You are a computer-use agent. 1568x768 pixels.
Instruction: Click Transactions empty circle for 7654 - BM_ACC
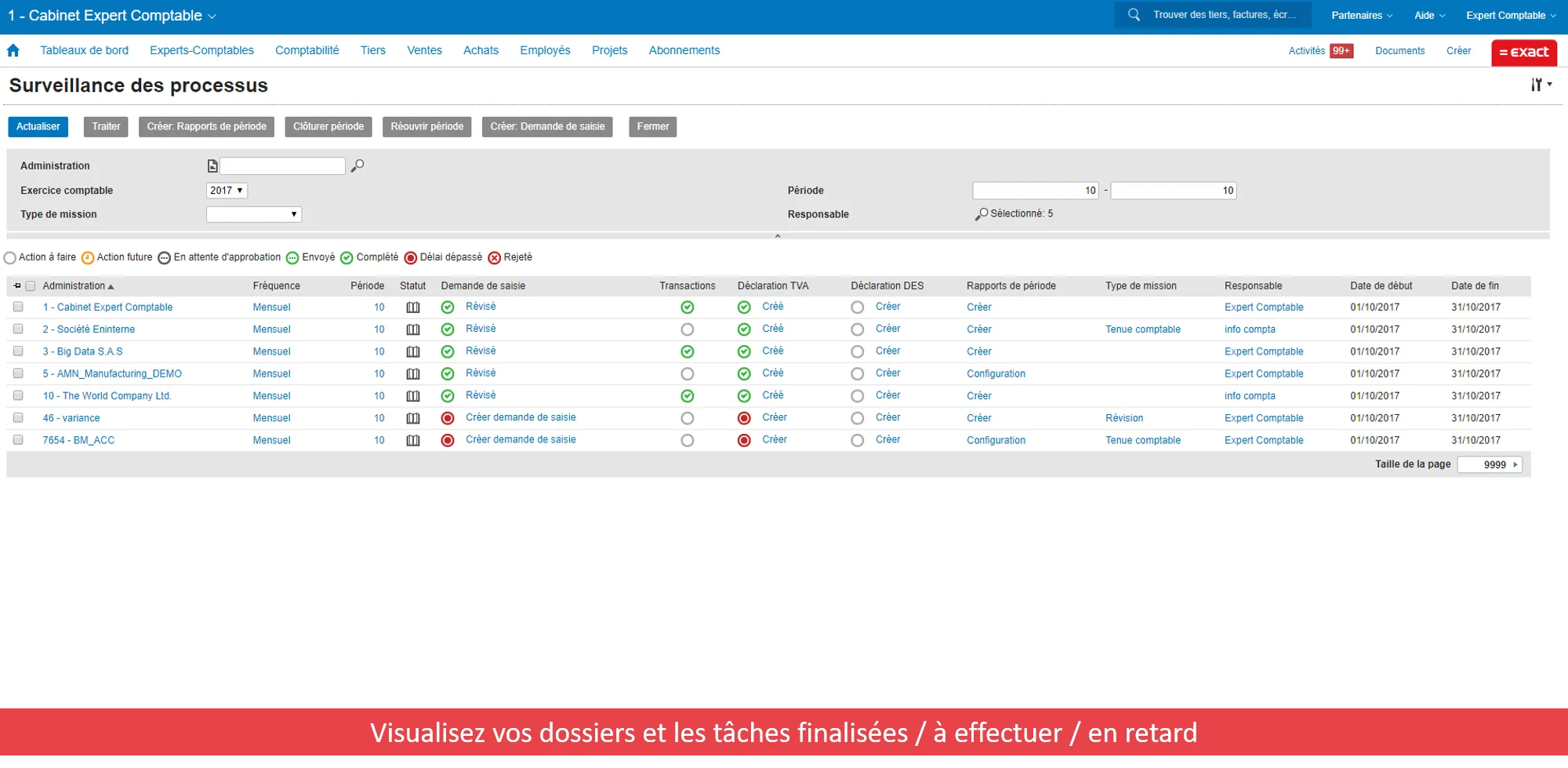click(688, 440)
